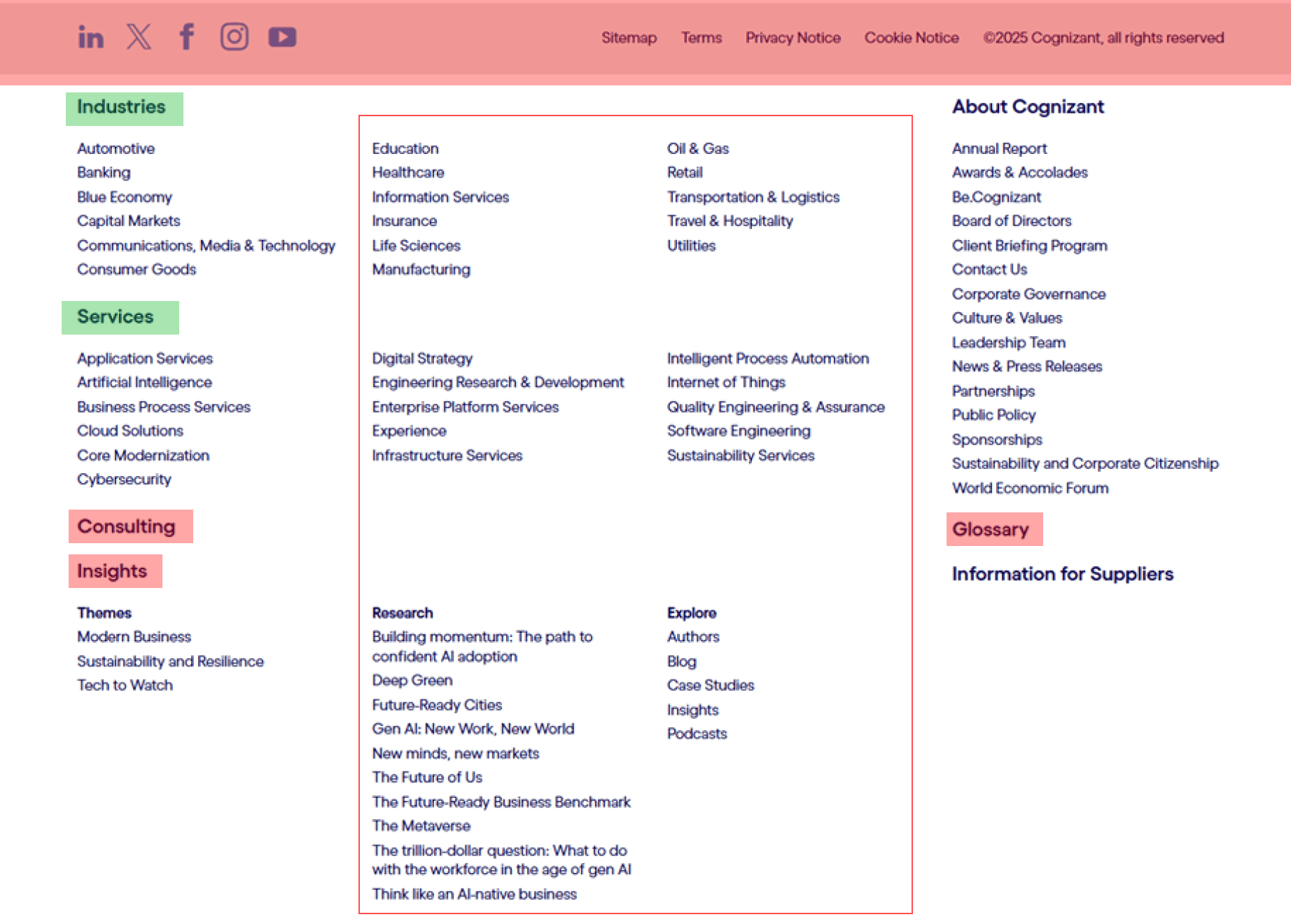The image size is (1291, 924).
Task: Open the Glossary heading link
Action: pos(991,529)
